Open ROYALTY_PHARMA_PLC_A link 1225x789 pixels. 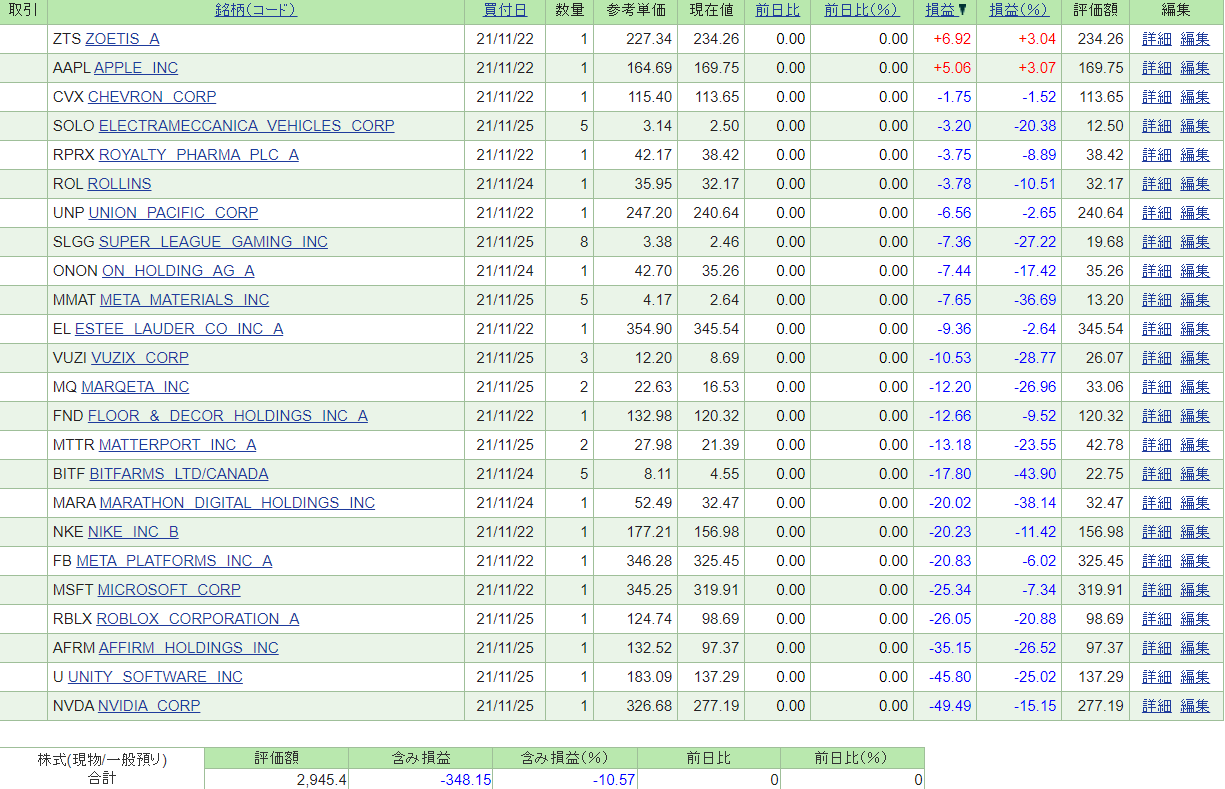coord(198,155)
